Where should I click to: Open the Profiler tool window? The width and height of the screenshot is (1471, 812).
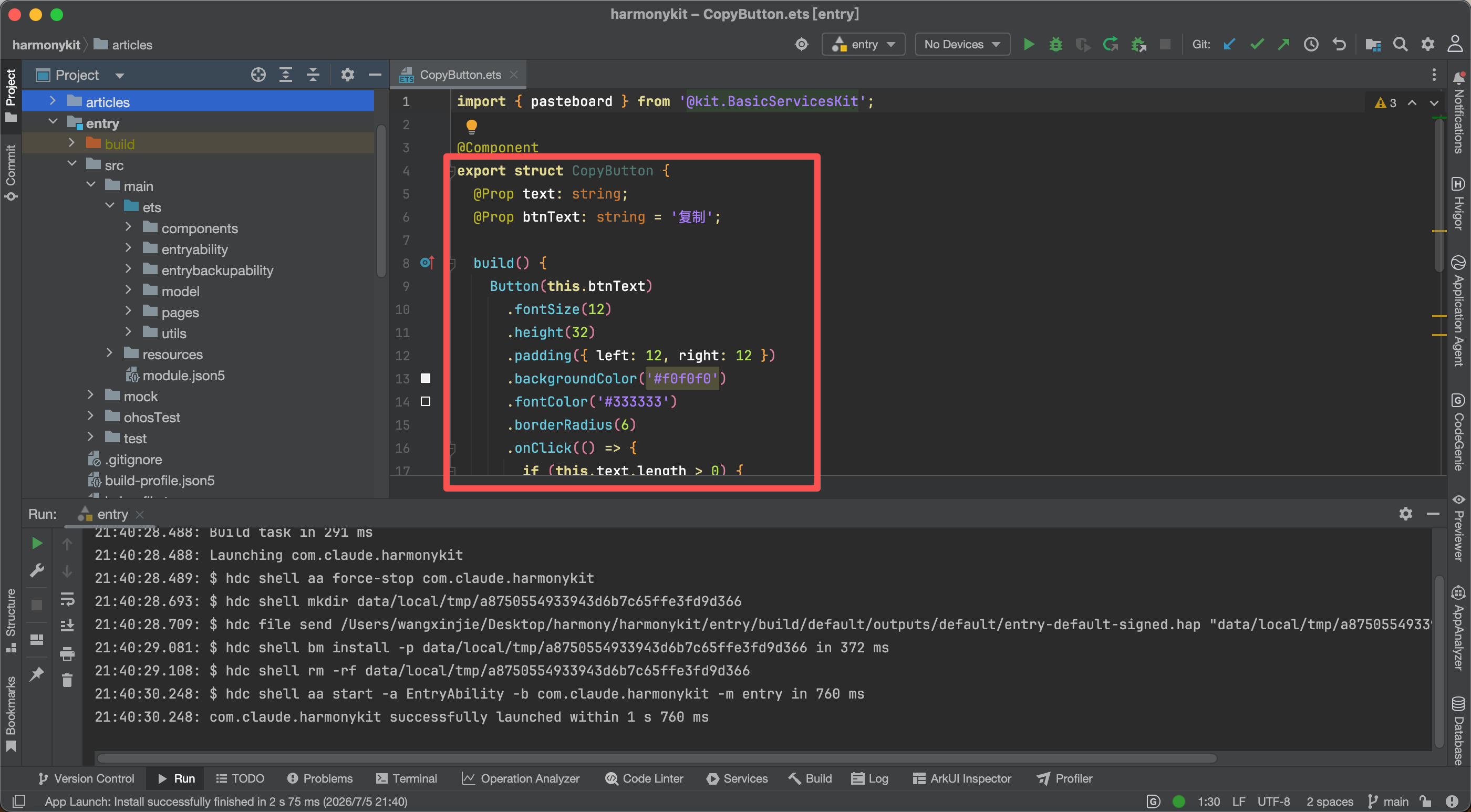(1065, 778)
